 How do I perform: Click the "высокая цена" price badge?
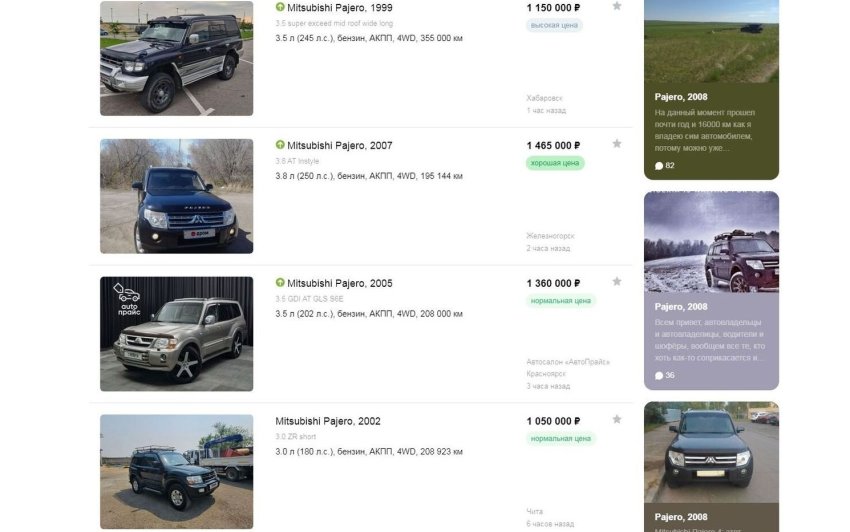(x=554, y=25)
